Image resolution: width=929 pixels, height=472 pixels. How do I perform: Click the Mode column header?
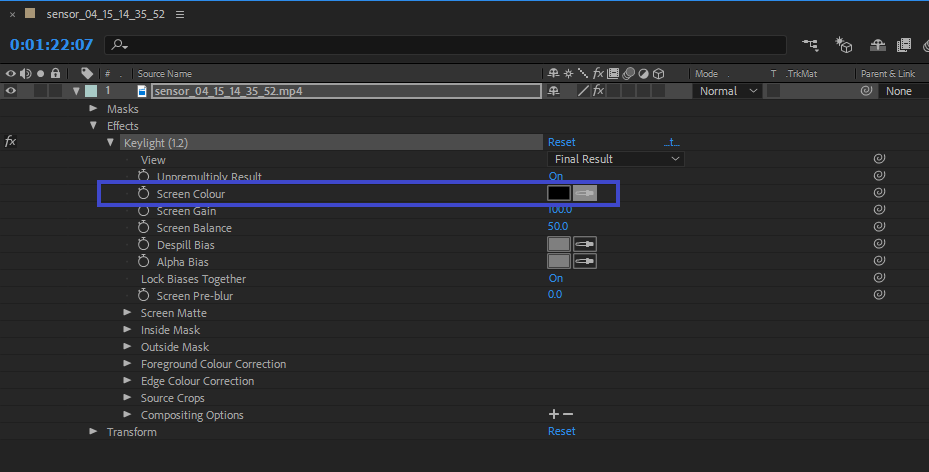tap(706, 74)
